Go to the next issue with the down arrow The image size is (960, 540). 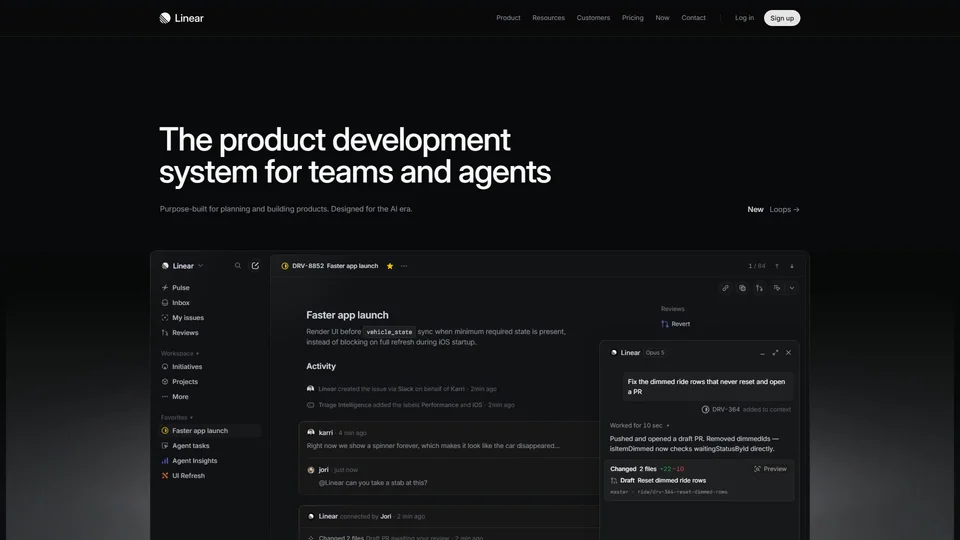coord(792,266)
